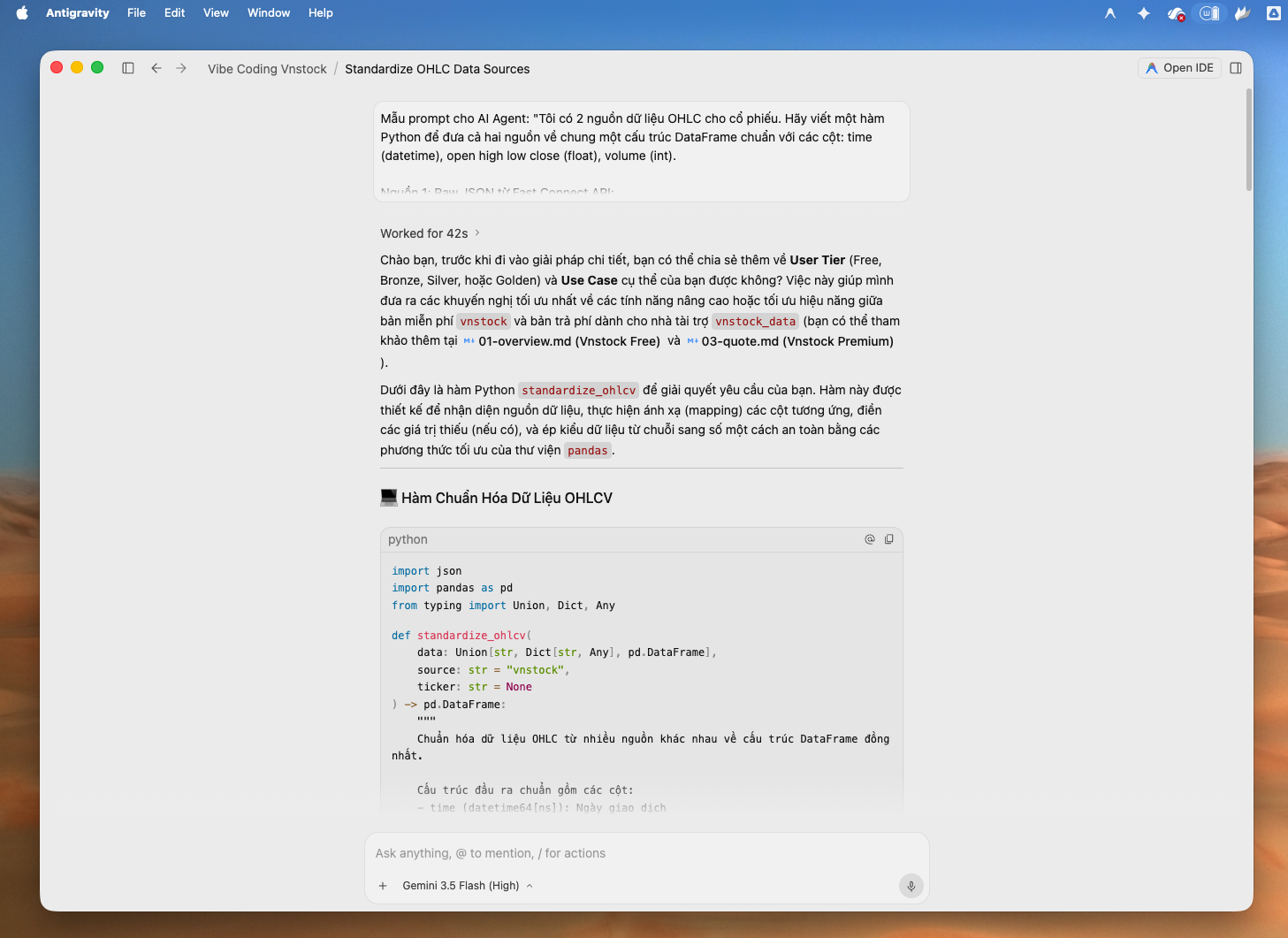Click the inline code 'vnstock_data'
The image size is (1288, 938).
[x=756, y=322]
